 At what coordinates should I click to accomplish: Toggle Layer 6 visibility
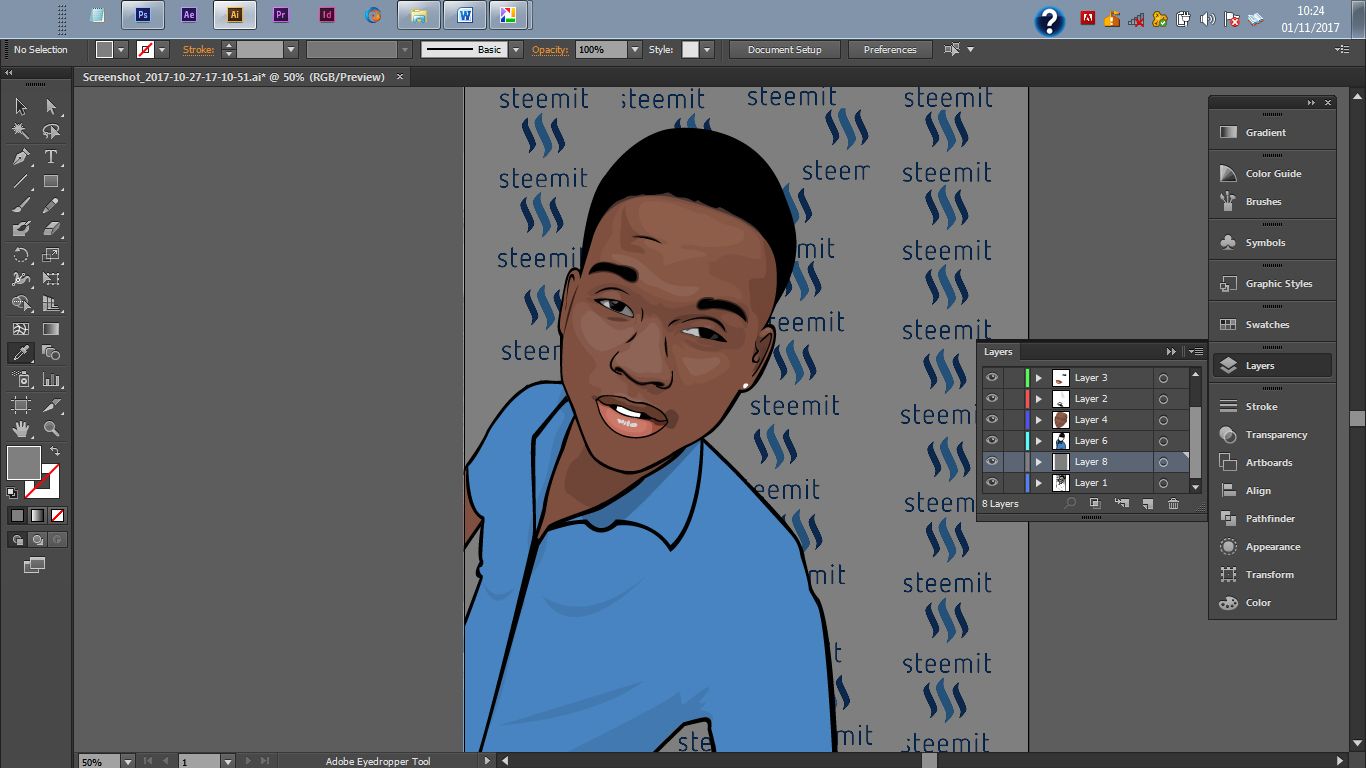click(x=992, y=441)
